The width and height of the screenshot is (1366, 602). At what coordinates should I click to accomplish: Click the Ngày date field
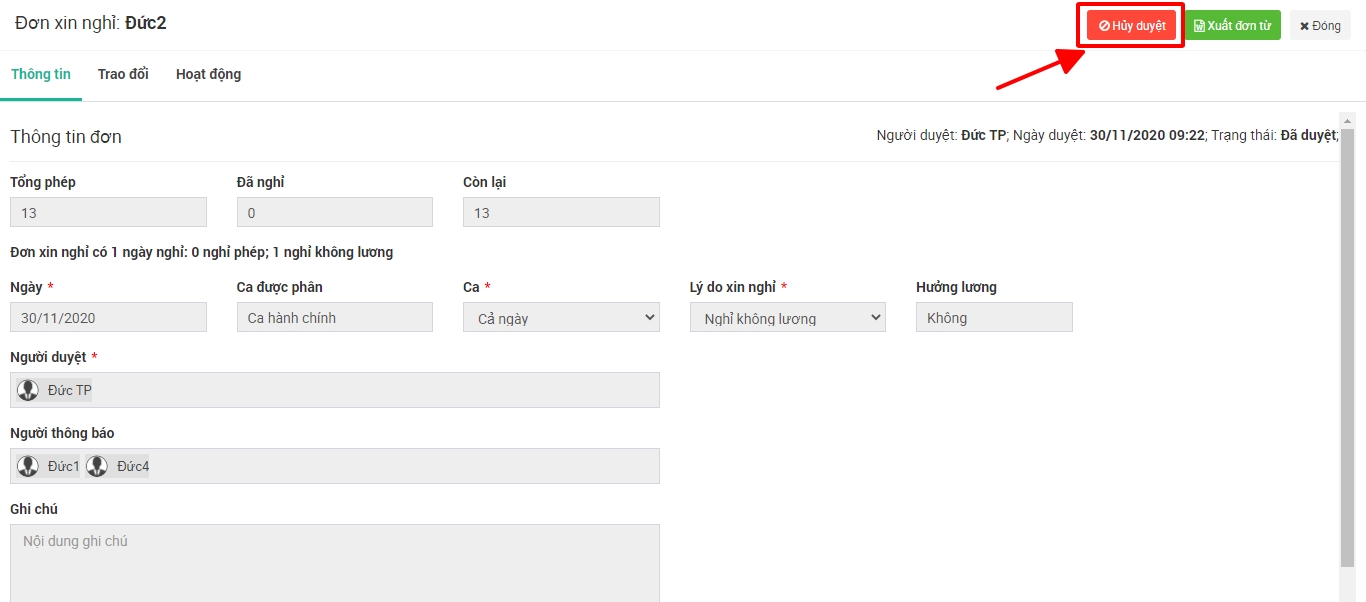pos(108,318)
